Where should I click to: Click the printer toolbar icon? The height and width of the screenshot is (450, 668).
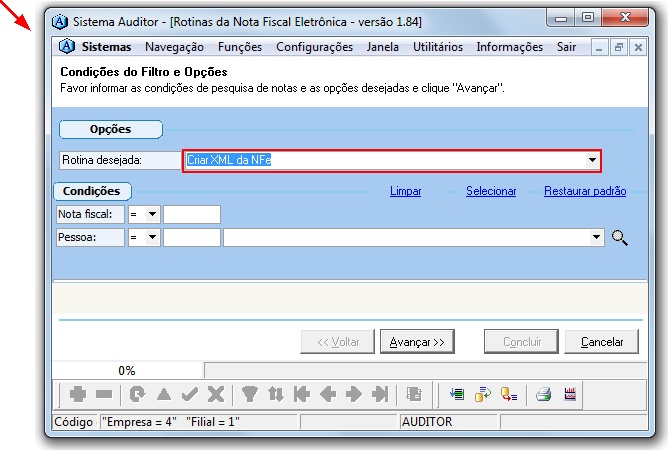(544, 394)
